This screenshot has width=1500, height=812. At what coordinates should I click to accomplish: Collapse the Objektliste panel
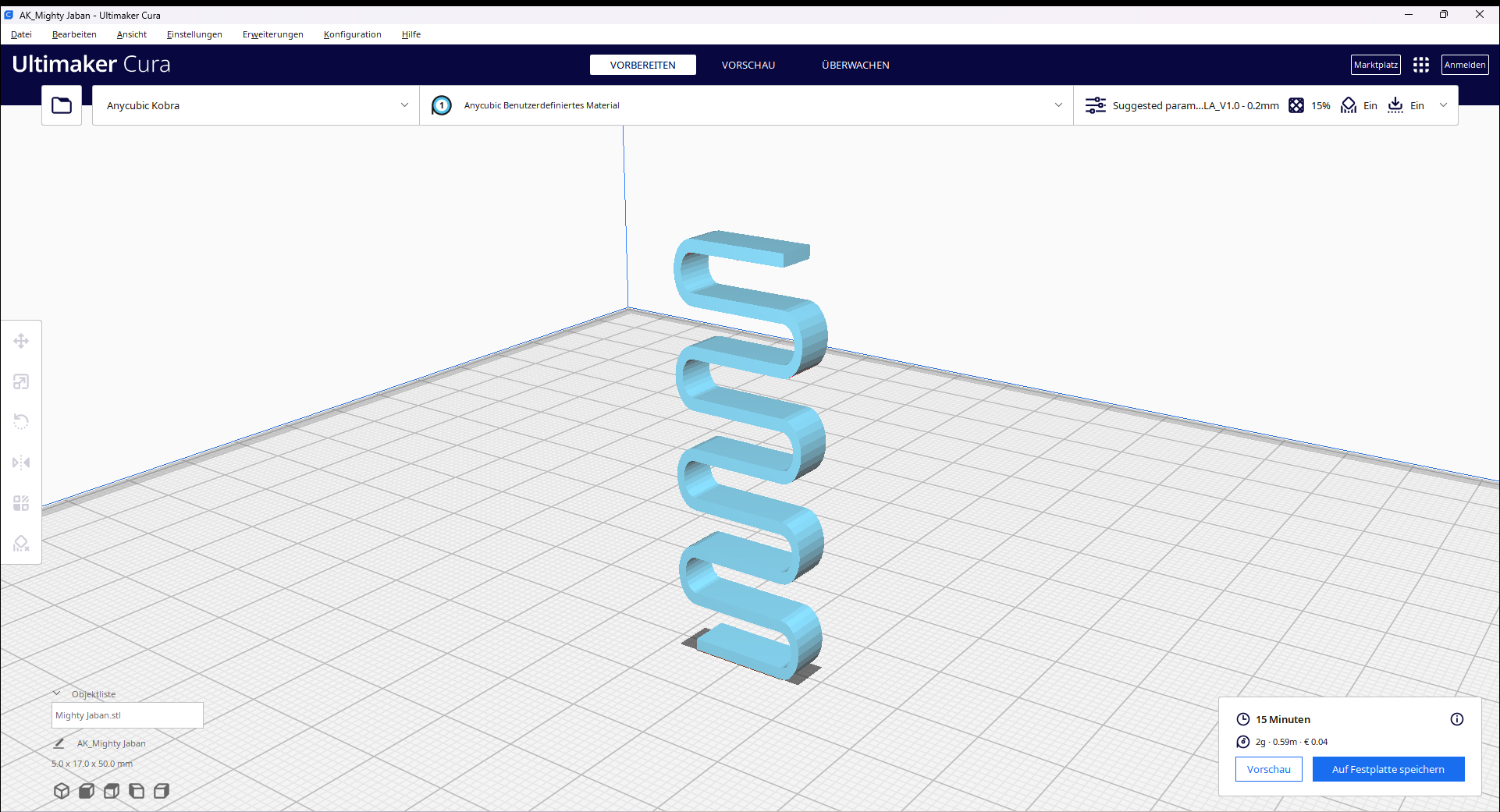click(57, 692)
